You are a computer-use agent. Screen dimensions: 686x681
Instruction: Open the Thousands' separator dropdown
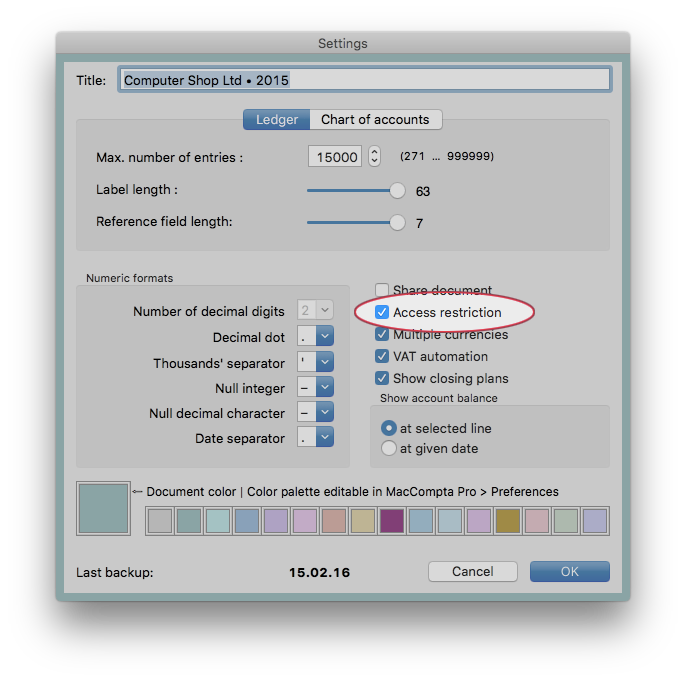pyautogui.click(x=315, y=362)
